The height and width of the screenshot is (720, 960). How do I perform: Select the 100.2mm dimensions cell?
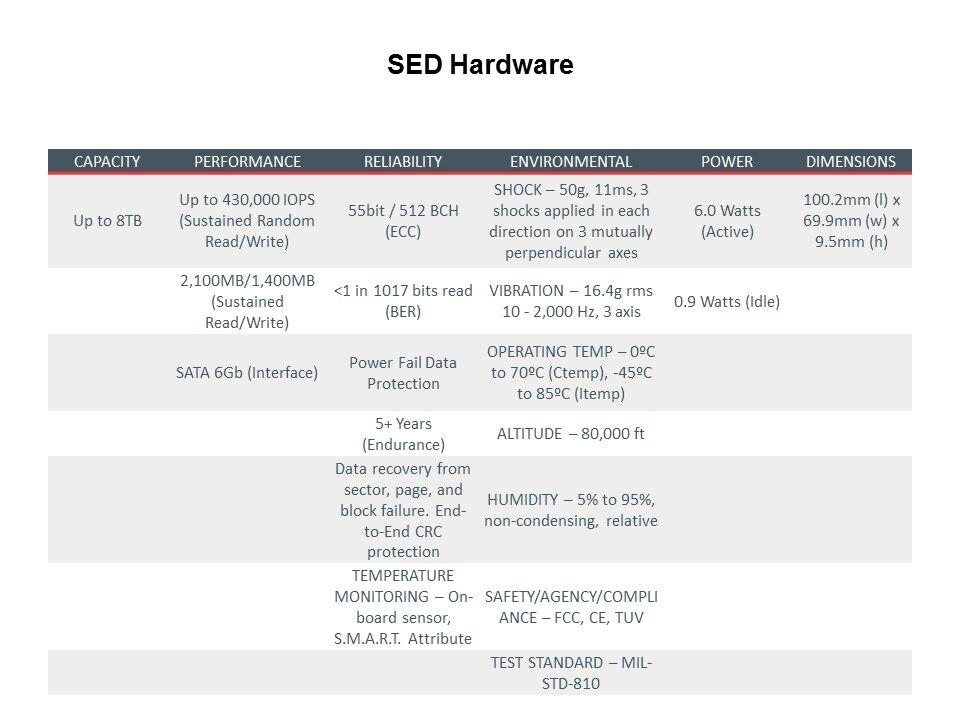click(x=851, y=221)
